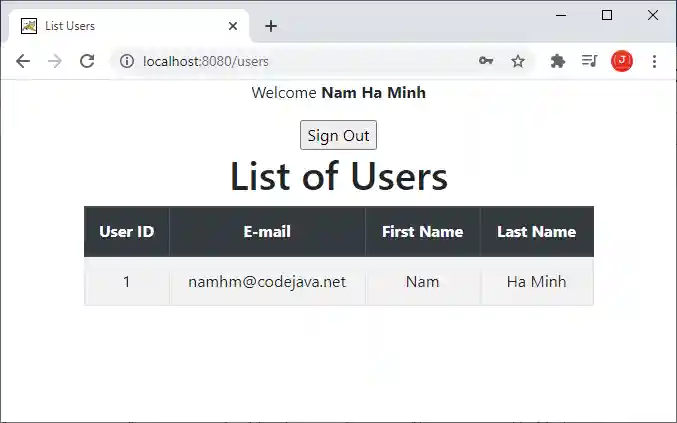The height and width of the screenshot is (423, 677).
Task: Select the List Users tab
Action: [129, 26]
